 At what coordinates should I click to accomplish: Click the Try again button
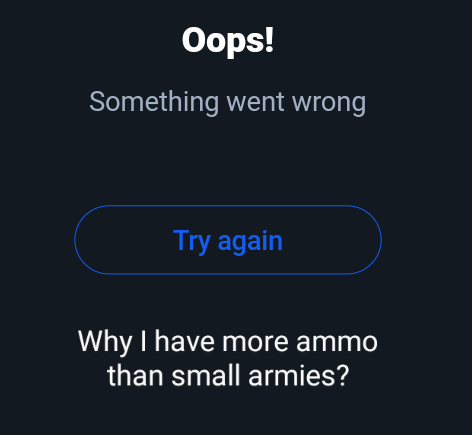tap(228, 240)
